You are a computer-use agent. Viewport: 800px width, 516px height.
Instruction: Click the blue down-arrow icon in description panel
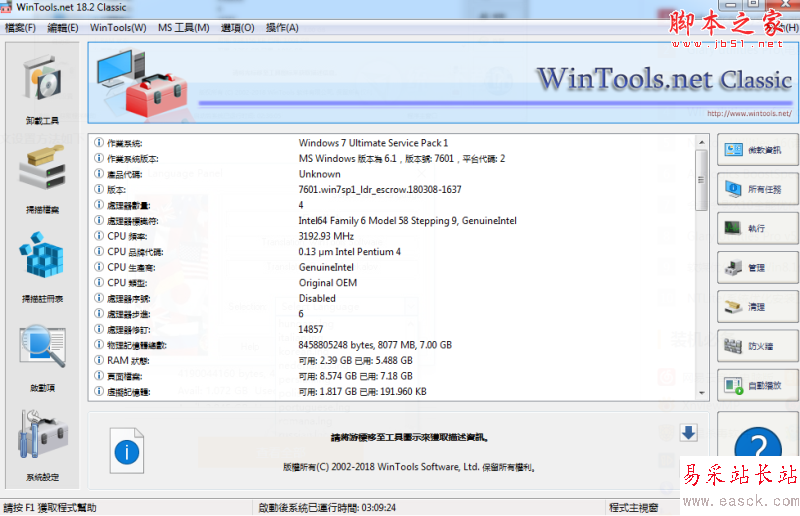tap(689, 433)
